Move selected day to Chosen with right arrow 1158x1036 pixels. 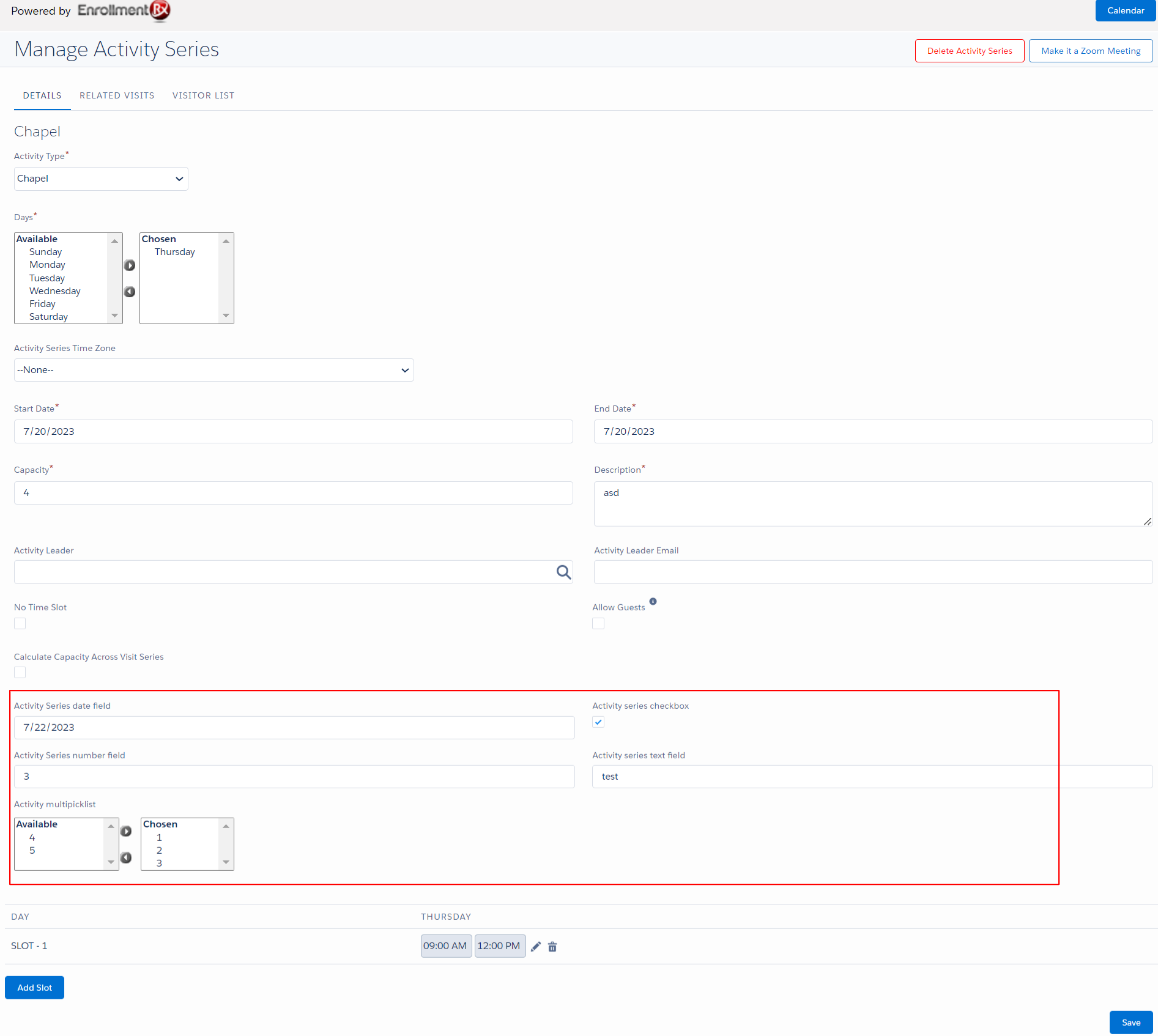(130, 265)
